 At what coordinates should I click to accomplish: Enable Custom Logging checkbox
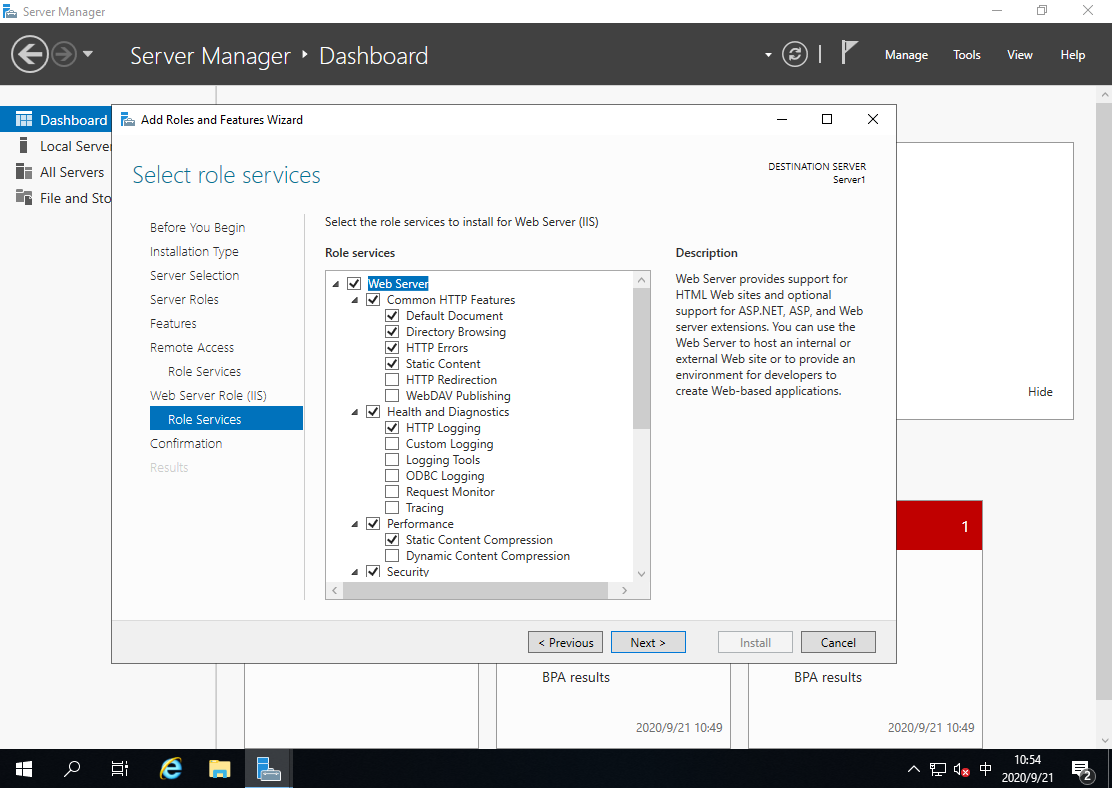(391, 443)
